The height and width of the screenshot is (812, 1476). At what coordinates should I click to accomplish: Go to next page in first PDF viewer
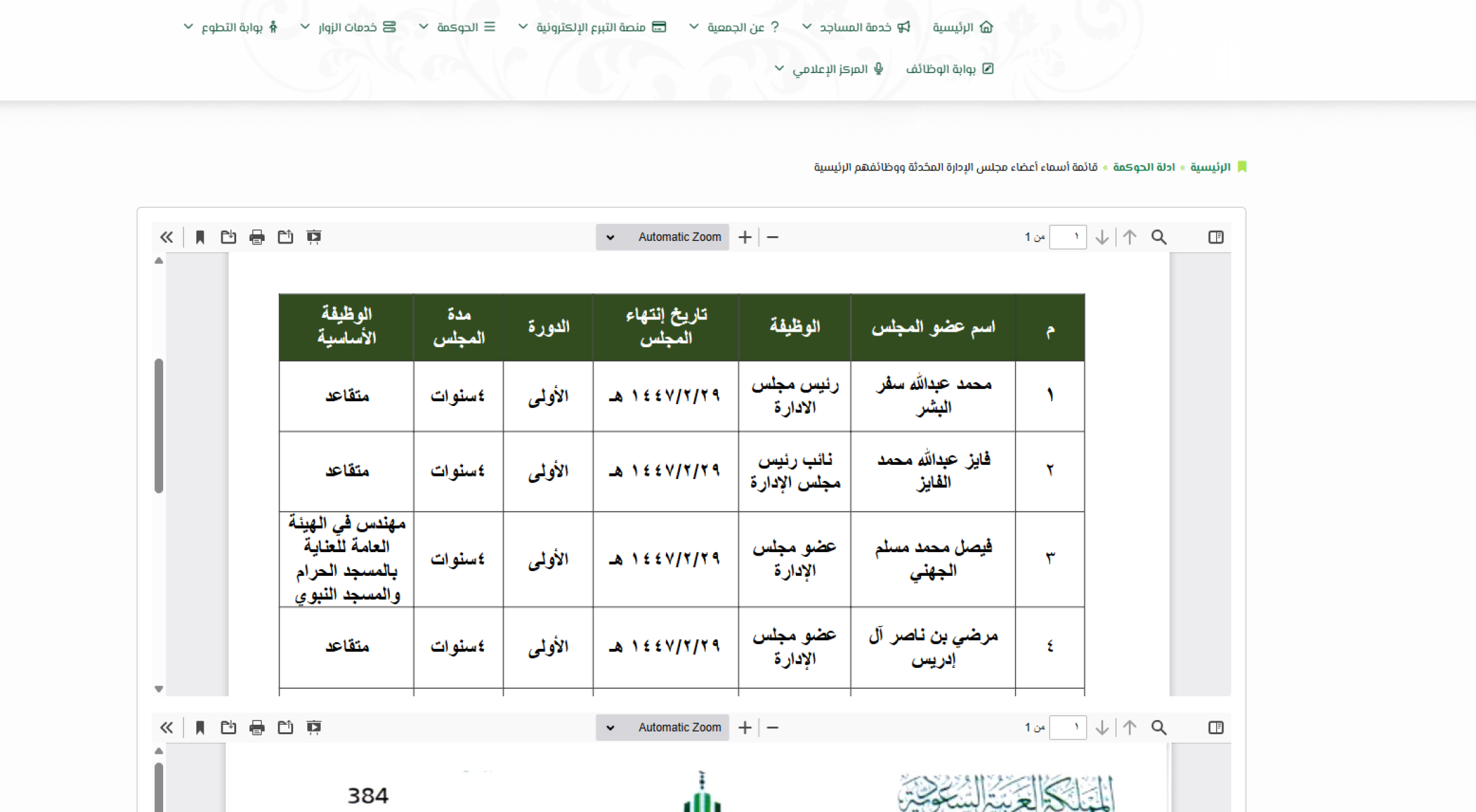1102,238
